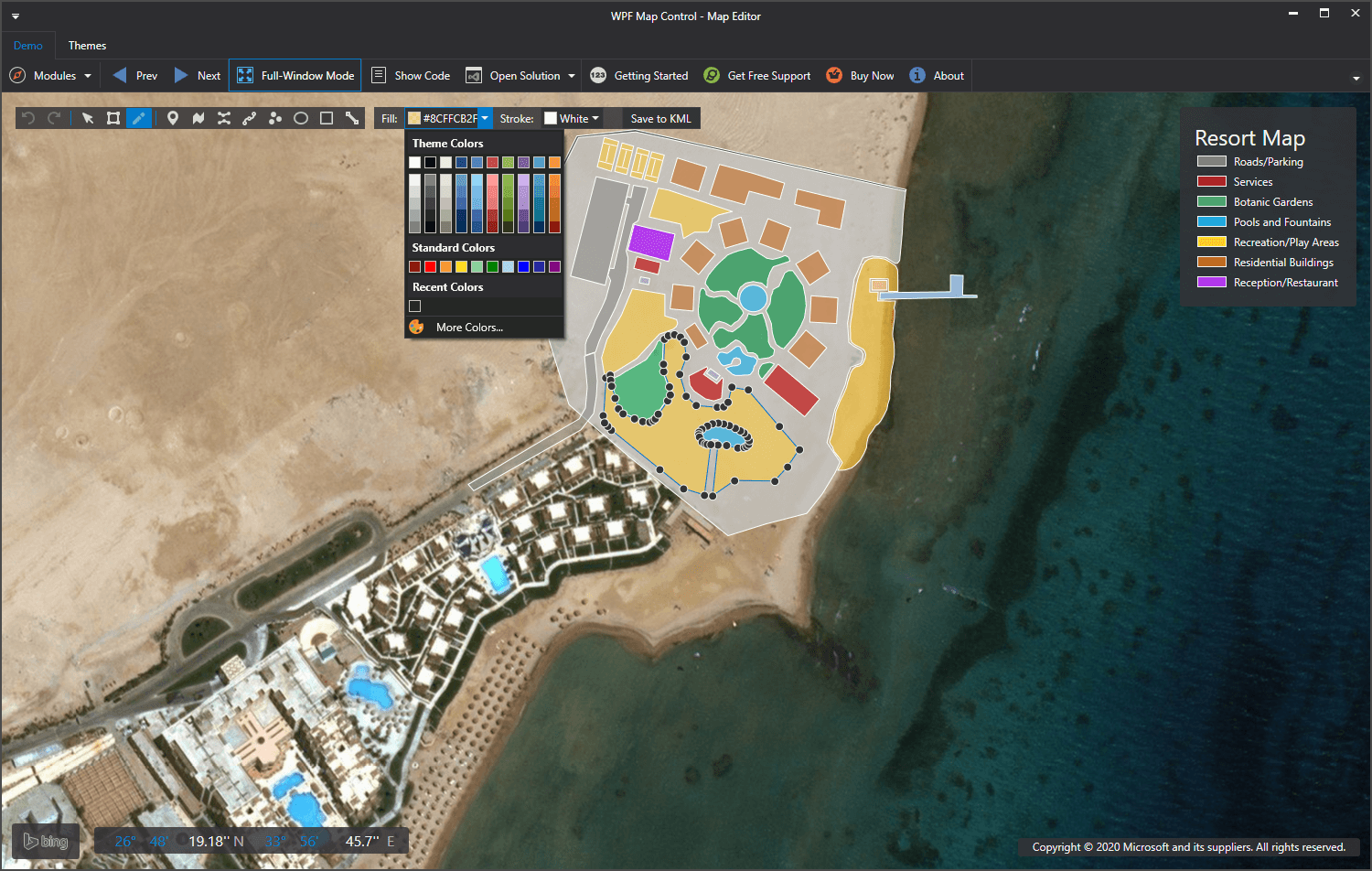The width and height of the screenshot is (1372, 871).
Task: Expand the Open Solution dropdown arrow
Action: [572, 76]
